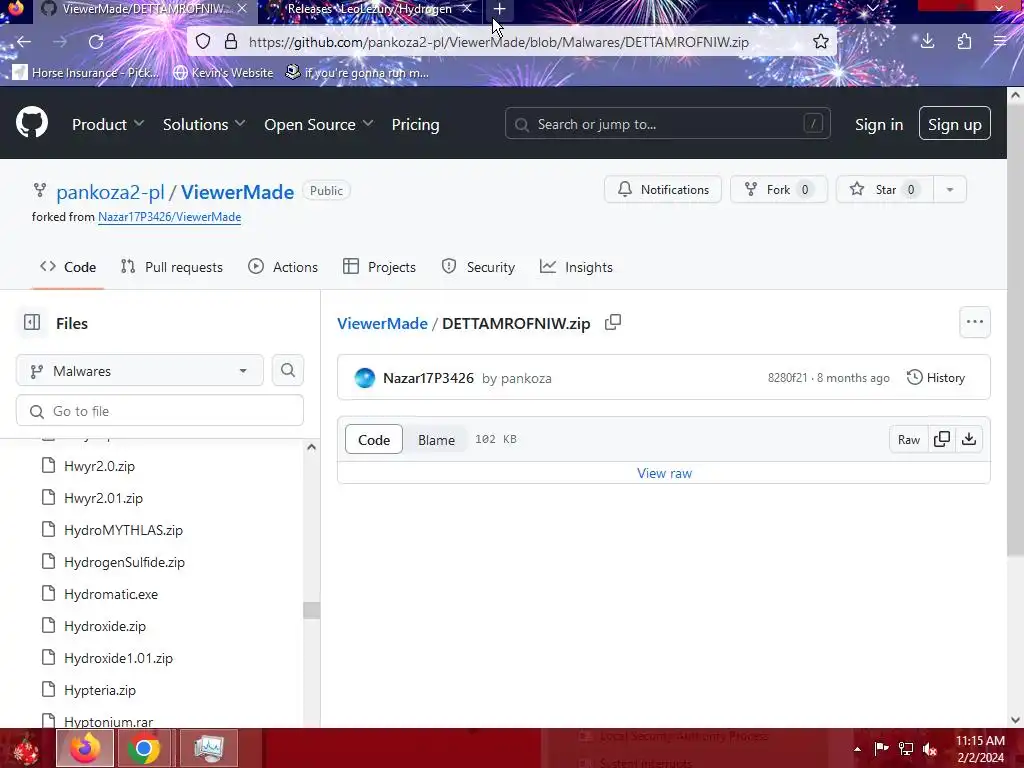Click the Start button ornament
The width and height of the screenshot is (1024, 768).
[26, 748]
